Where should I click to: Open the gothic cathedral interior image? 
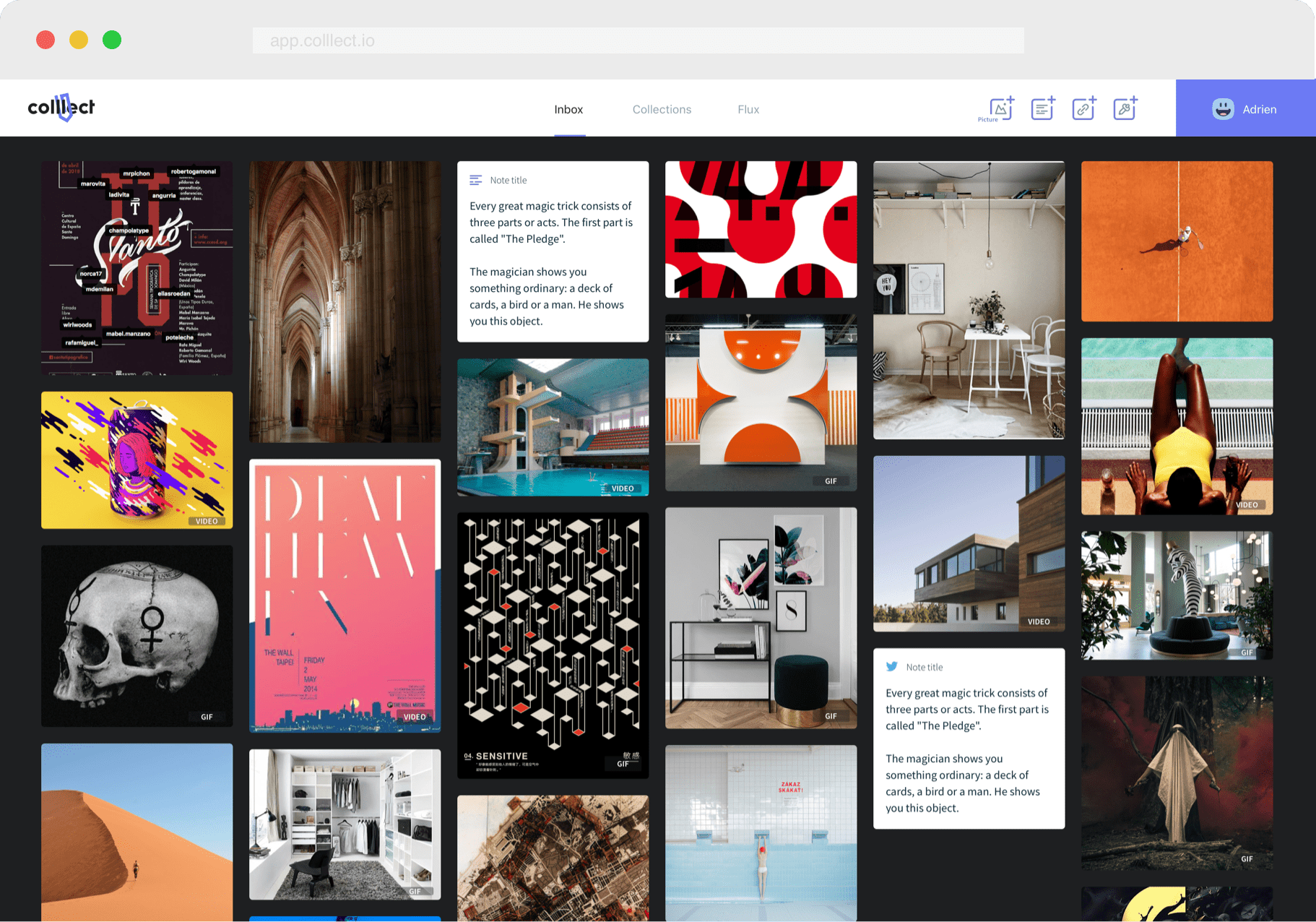pyautogui.click(x=345, y=301)
